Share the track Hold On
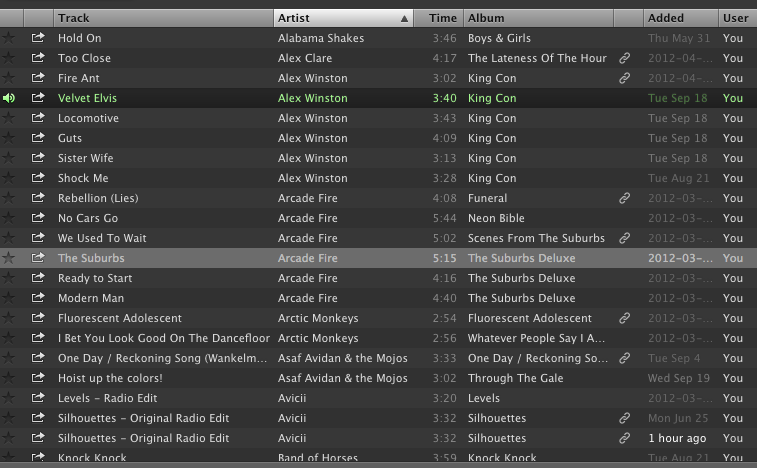 click(38, 37)
